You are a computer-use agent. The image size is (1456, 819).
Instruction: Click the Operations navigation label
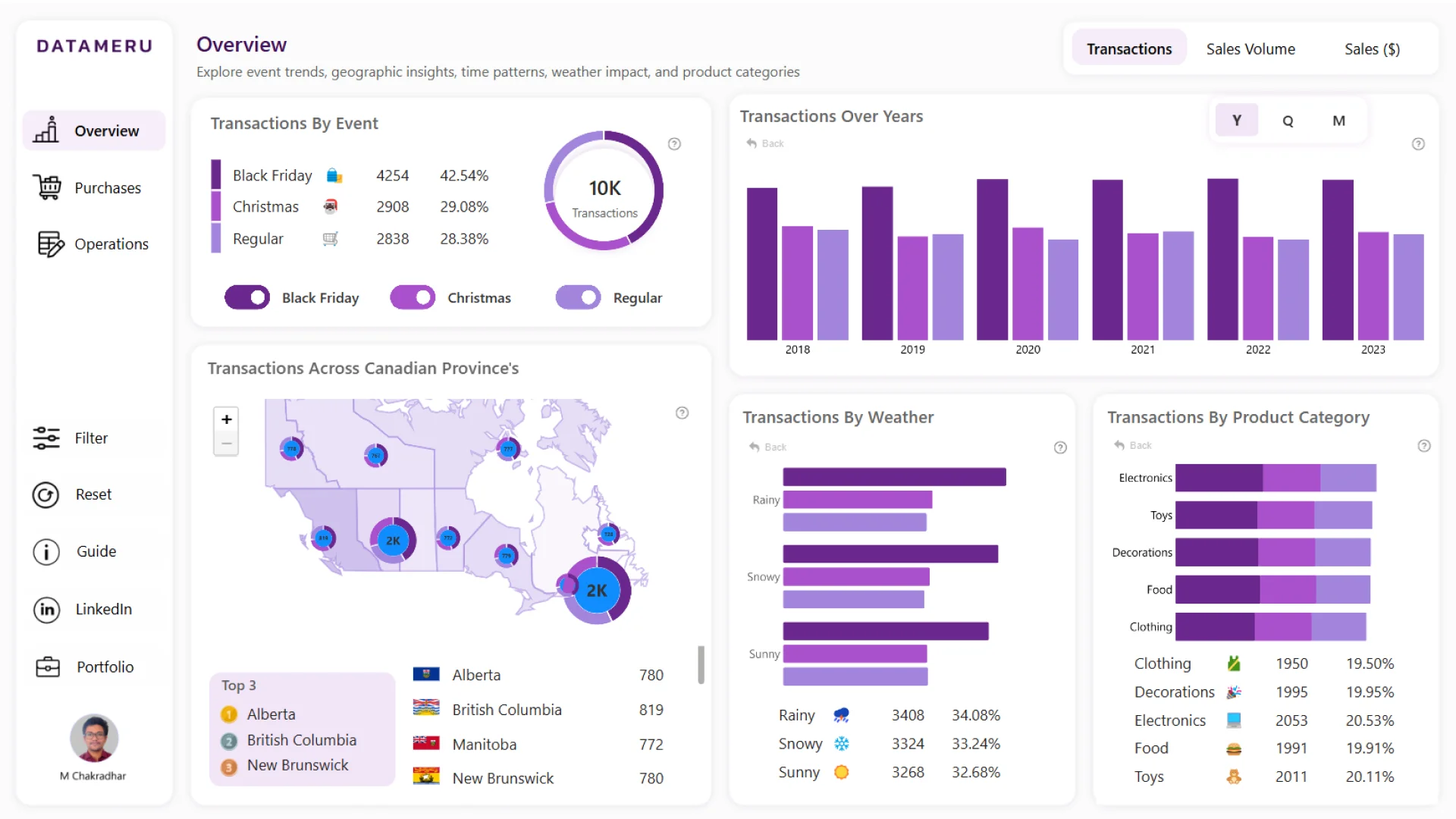click(111, 244)
